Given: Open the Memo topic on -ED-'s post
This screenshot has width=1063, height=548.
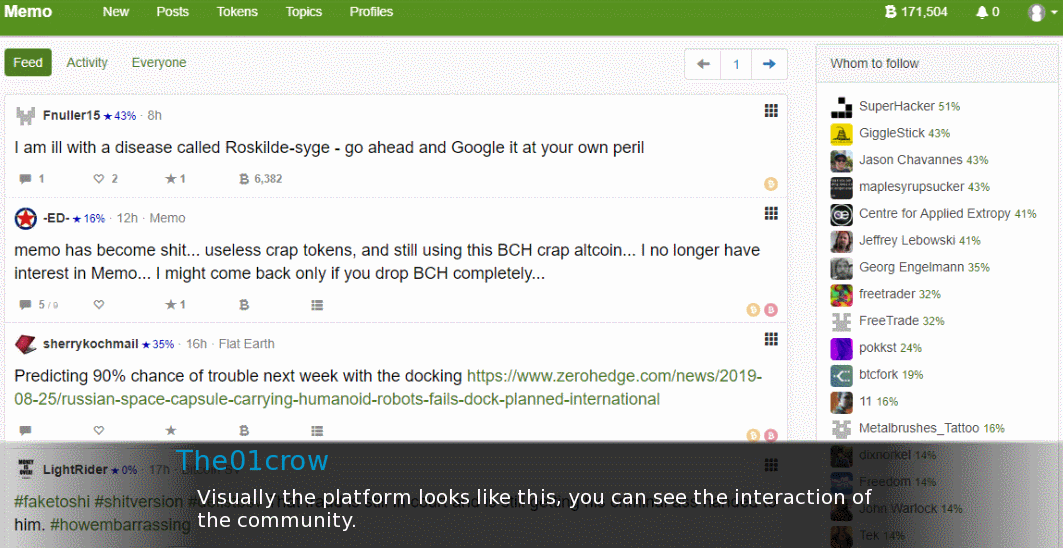Looking at the screenshot, I should [167, 218].
